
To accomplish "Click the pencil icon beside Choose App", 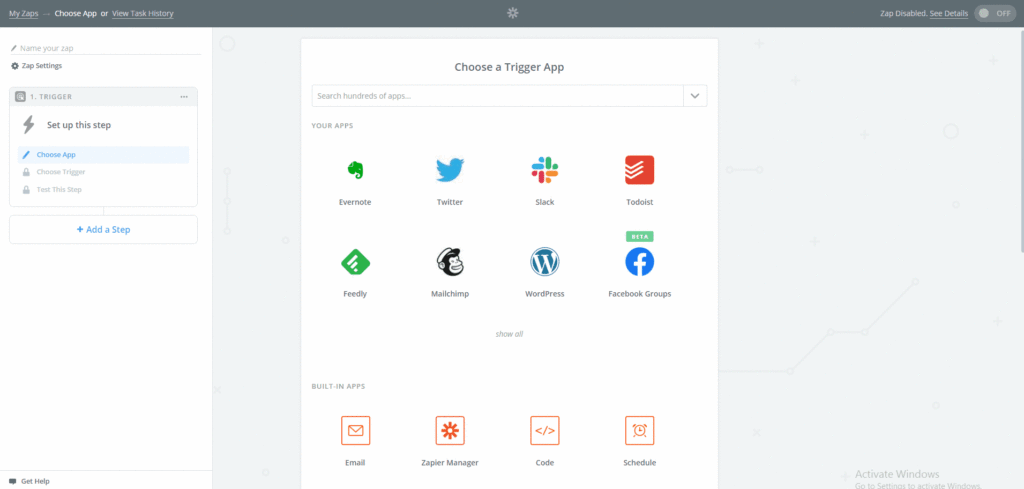I will pyautogui.click(x=26, y=155).
